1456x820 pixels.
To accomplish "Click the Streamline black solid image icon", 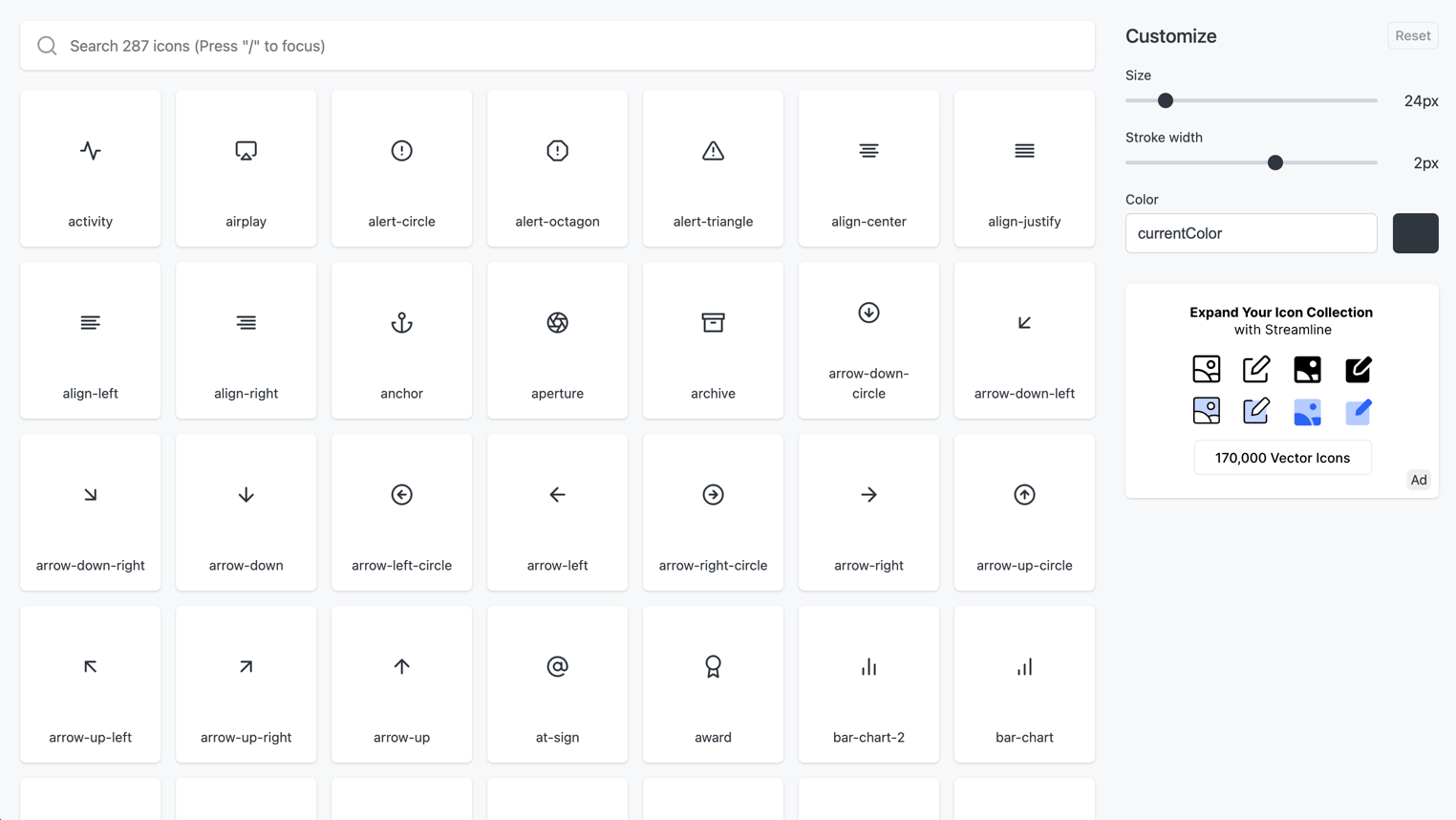I will coord(1307,369).
